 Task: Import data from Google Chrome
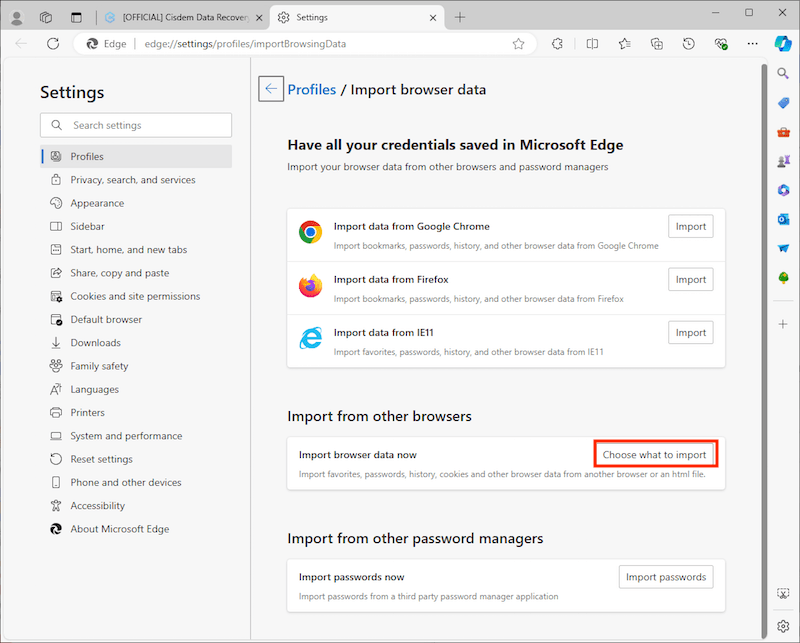point(691,227)
